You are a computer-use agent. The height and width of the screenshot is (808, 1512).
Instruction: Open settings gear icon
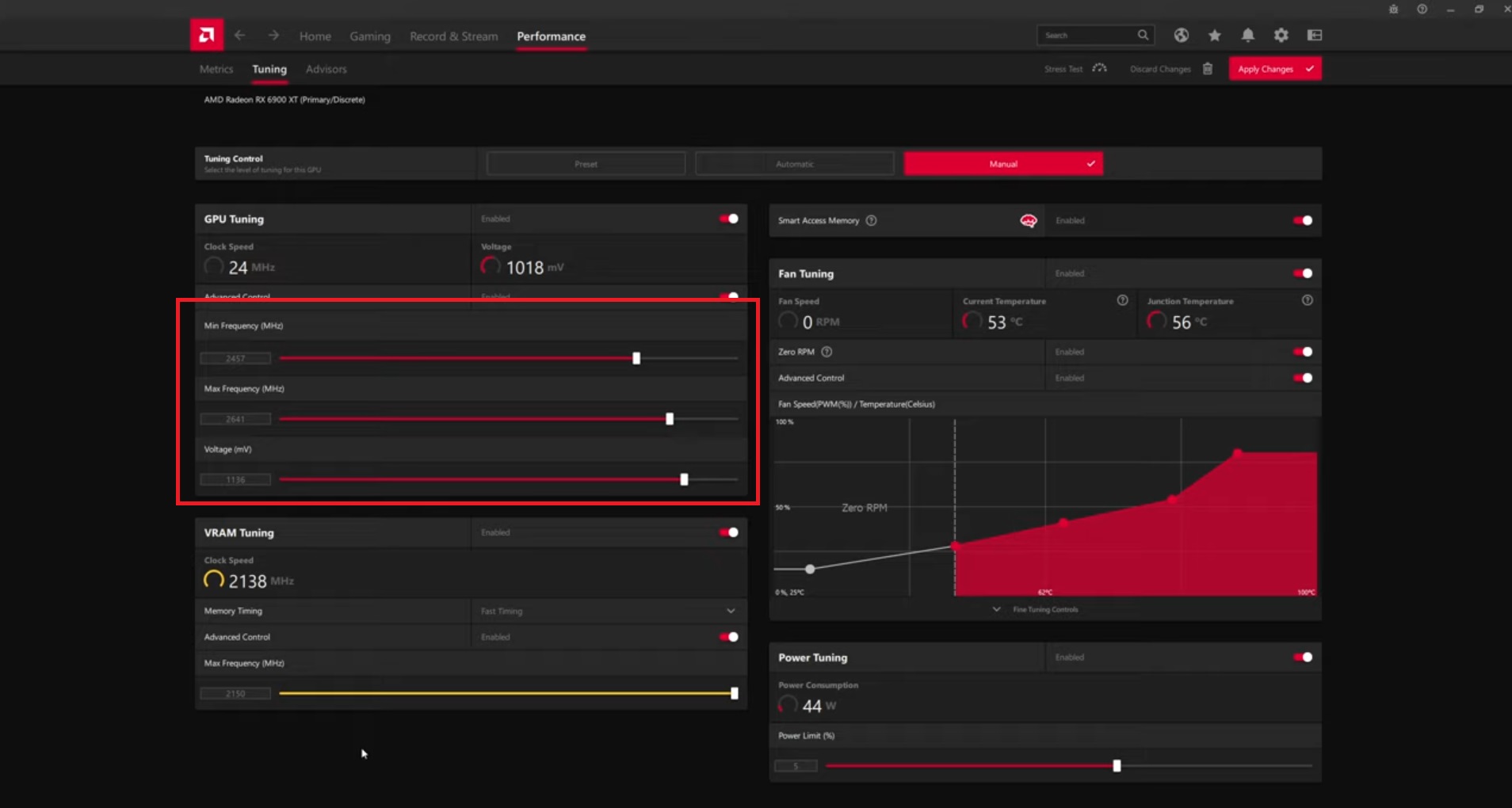[1281, 36]
